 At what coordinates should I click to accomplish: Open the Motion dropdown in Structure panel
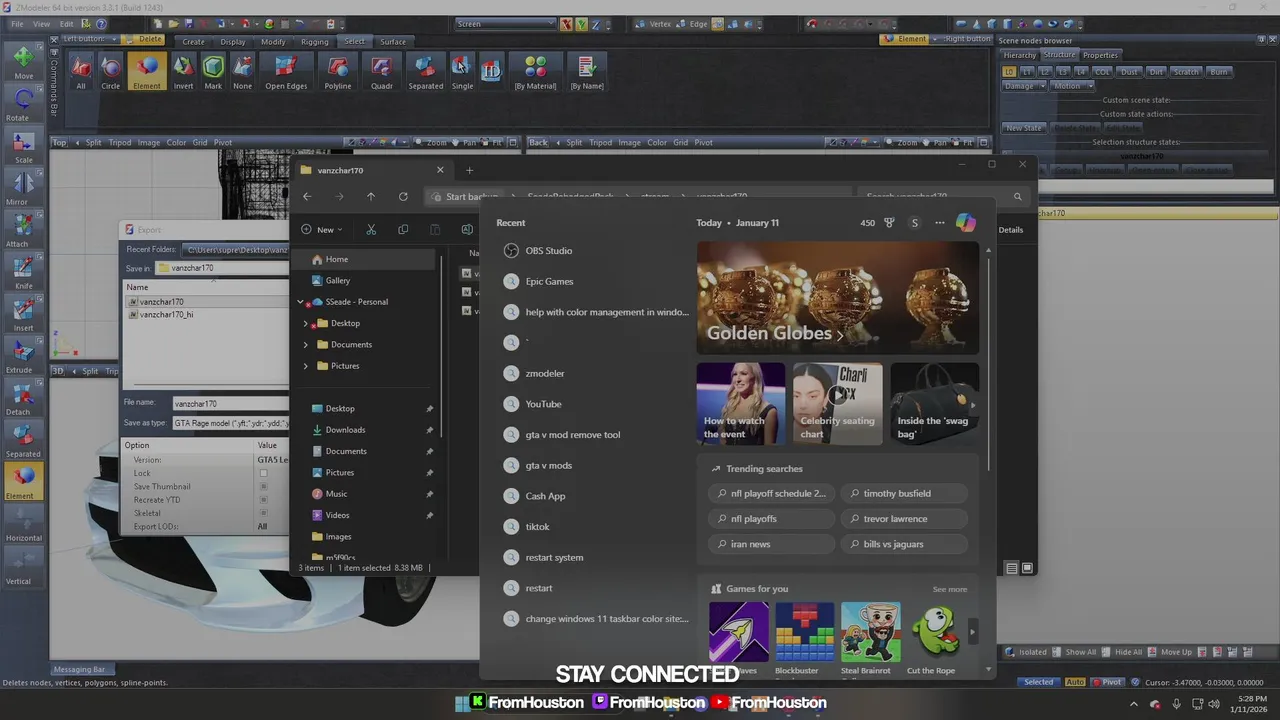(1071, 86)
